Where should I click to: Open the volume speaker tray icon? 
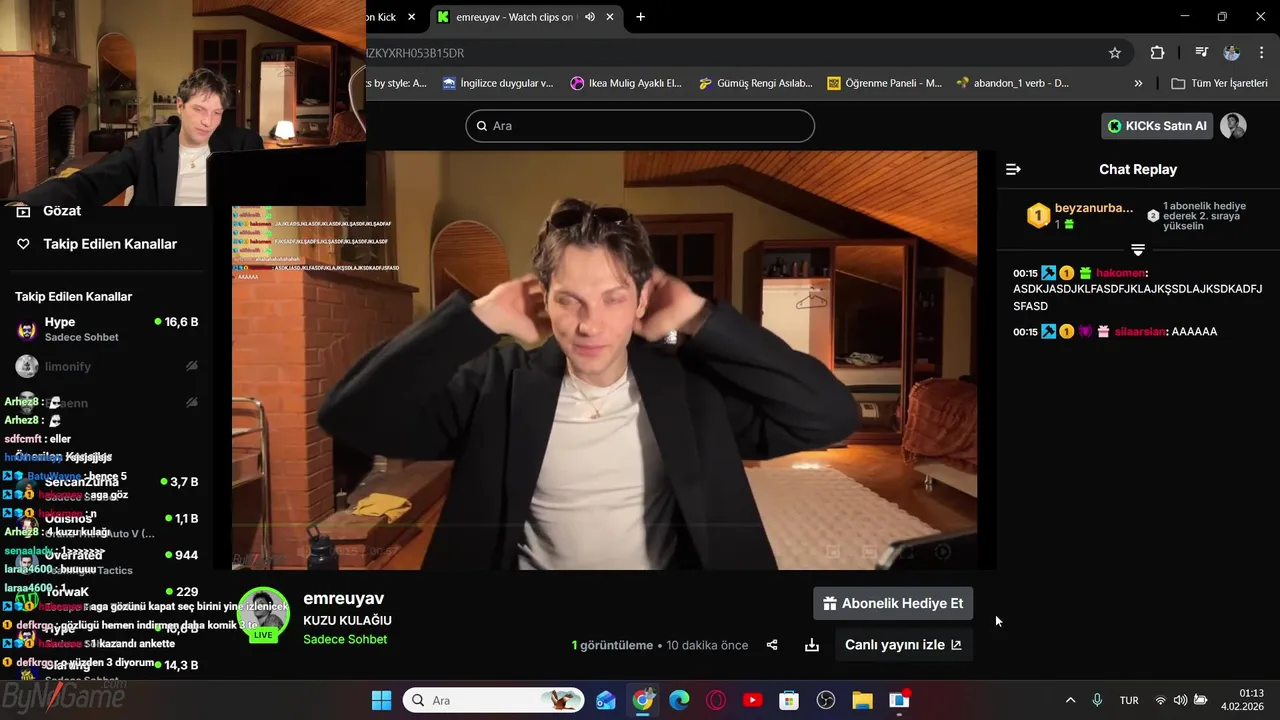pos(1181,700)
